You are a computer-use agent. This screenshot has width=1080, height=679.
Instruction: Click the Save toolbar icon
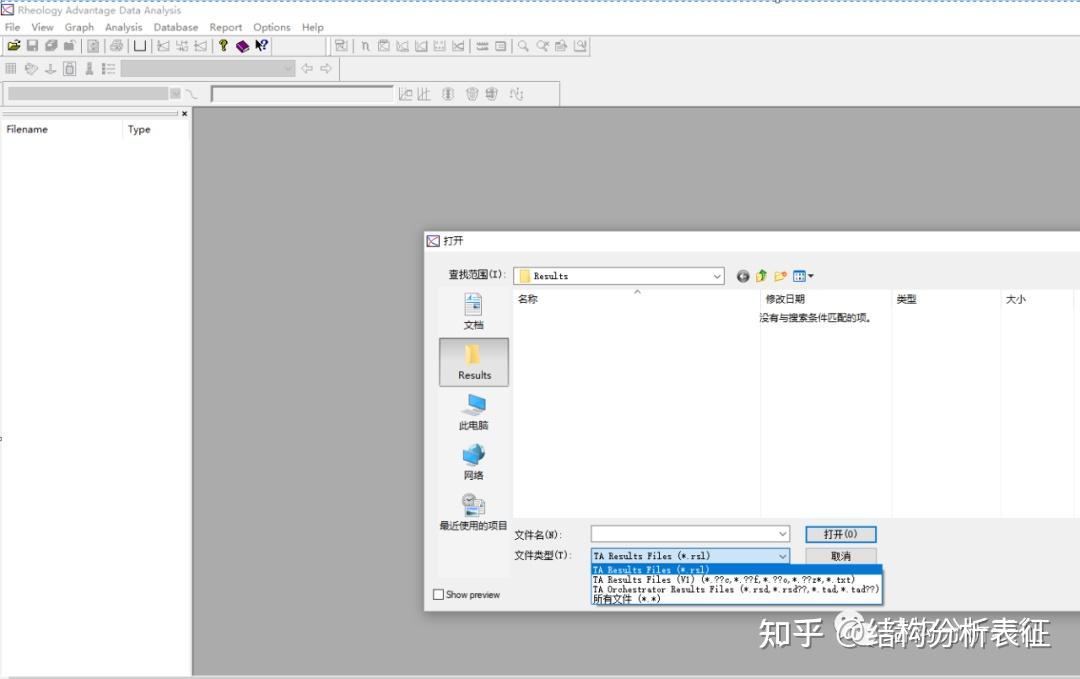click(x=30, y=45)
